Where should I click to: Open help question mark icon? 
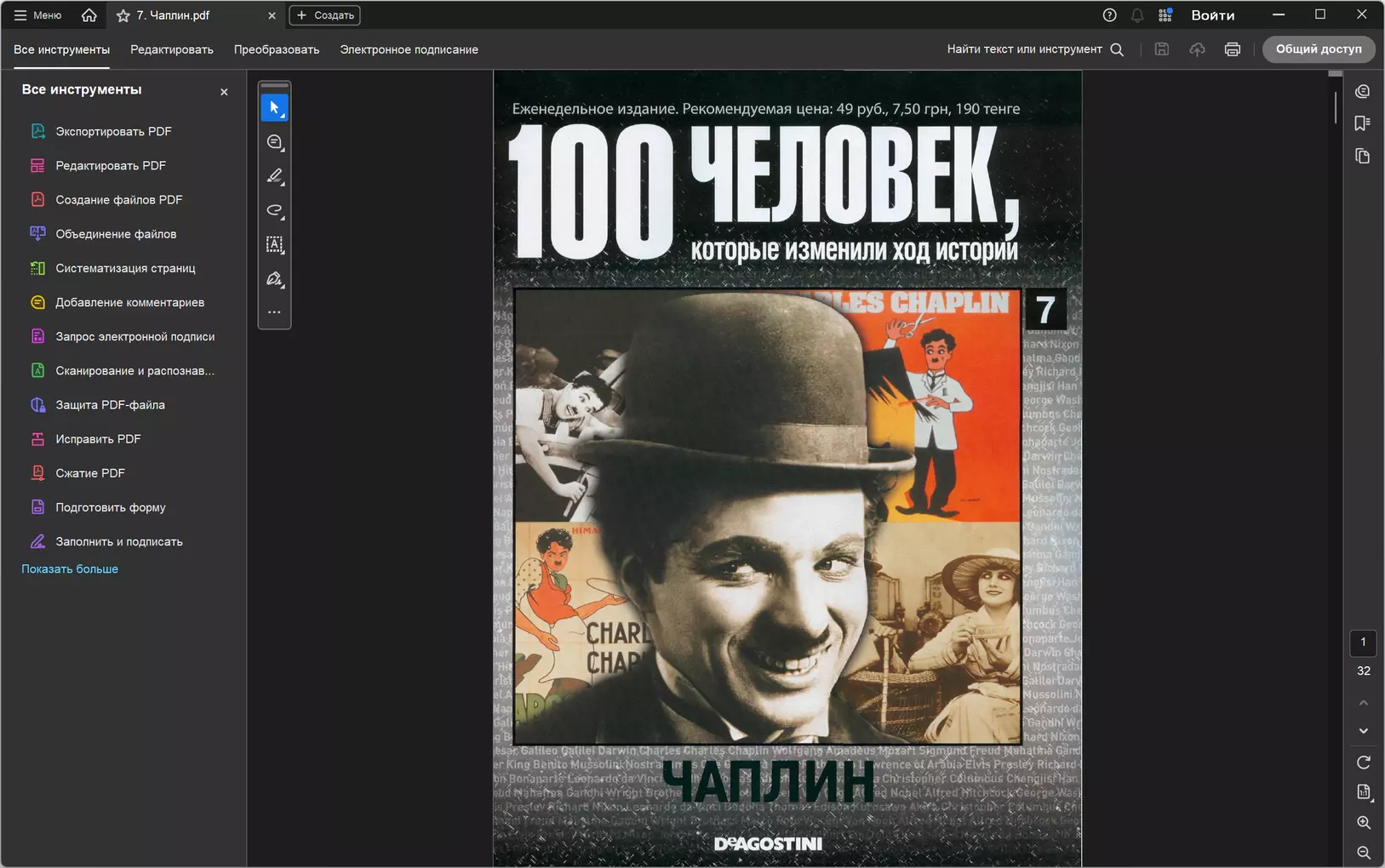pyautogui.click(x=1109, y=15)
